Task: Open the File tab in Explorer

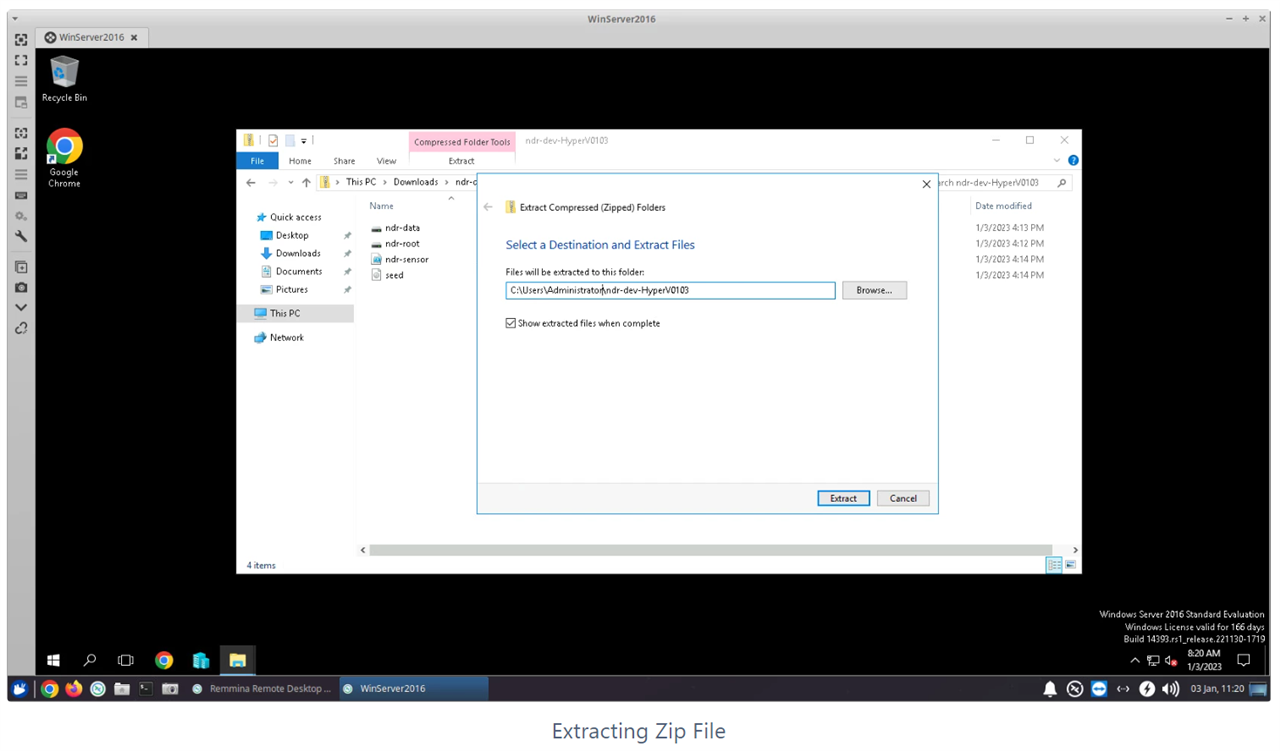Action: (x=257, y=160)
